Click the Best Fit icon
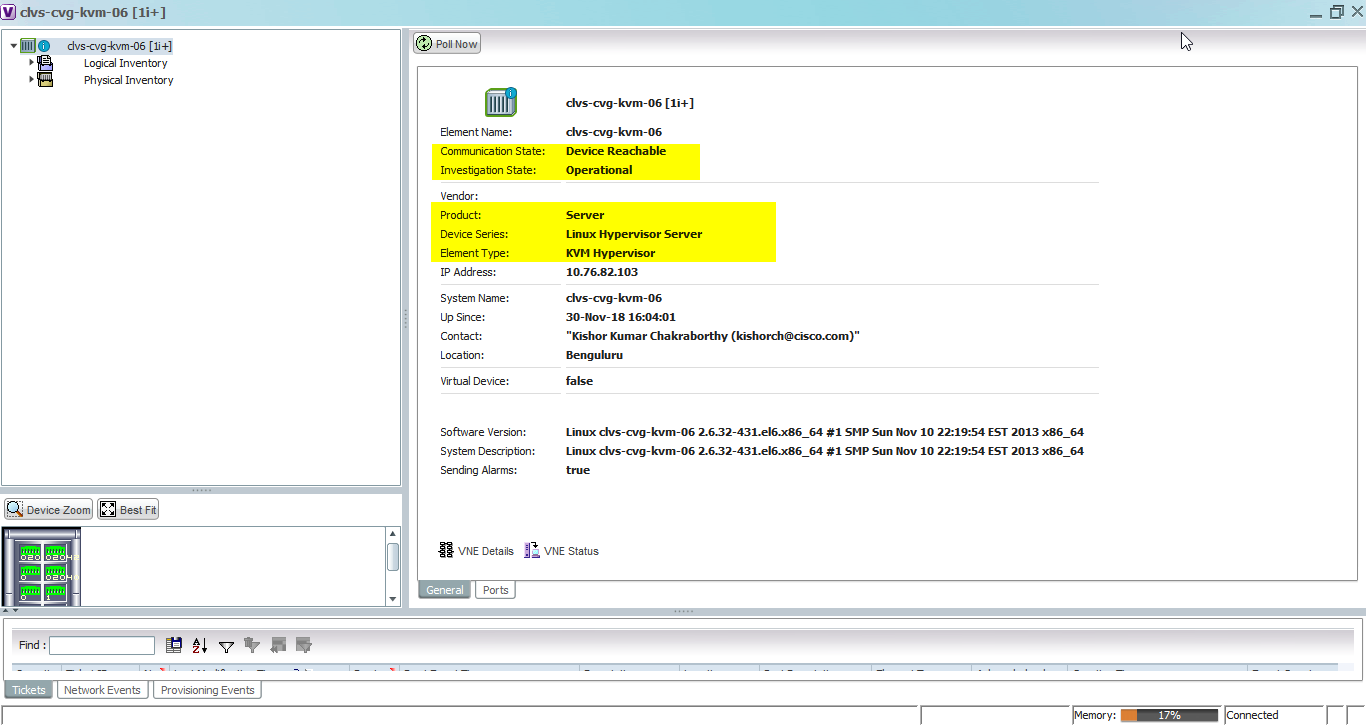This screenshot has width=1366, height=728. [x=128, y=509]
